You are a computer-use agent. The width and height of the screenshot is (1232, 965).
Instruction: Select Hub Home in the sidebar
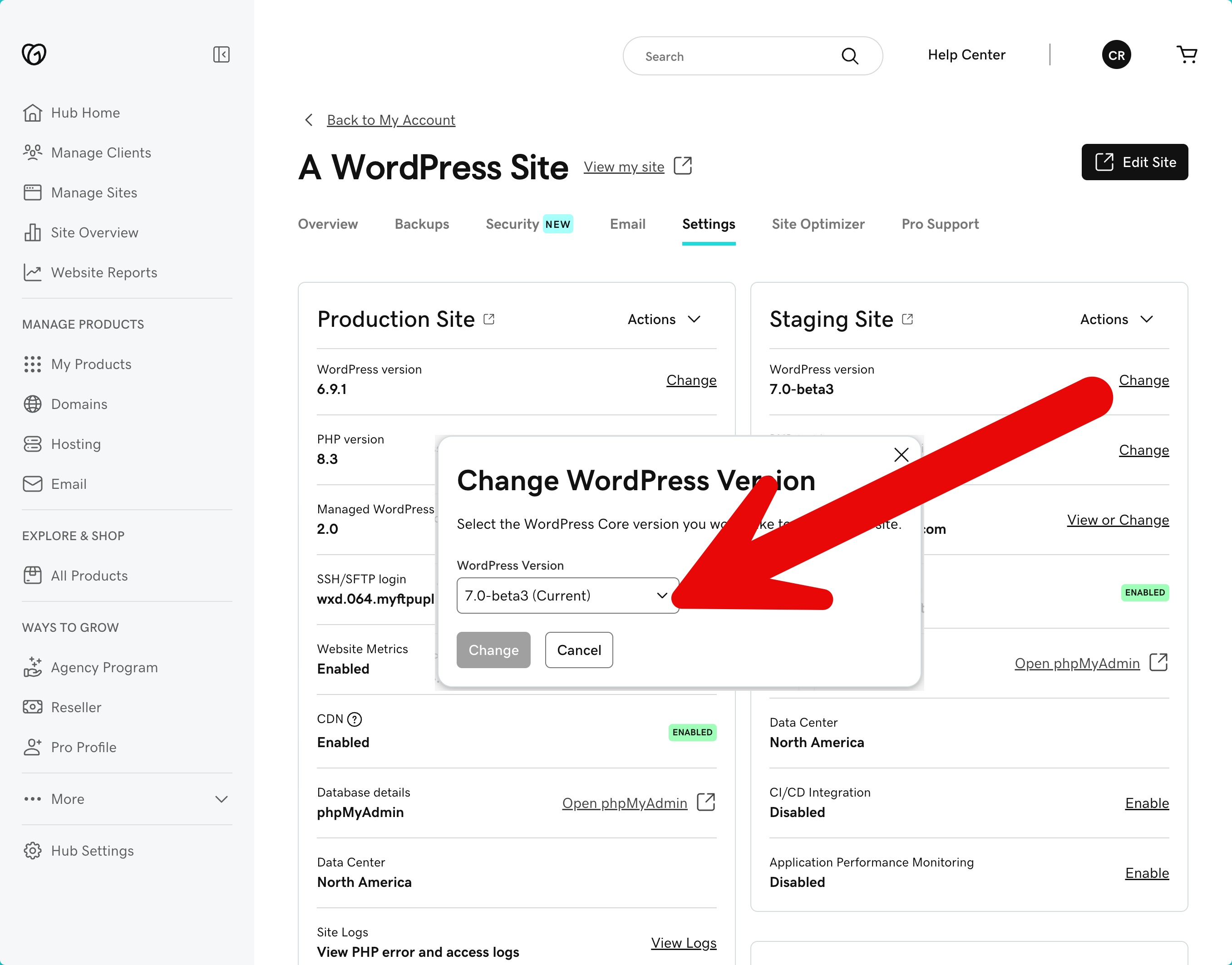coord(85,113)
